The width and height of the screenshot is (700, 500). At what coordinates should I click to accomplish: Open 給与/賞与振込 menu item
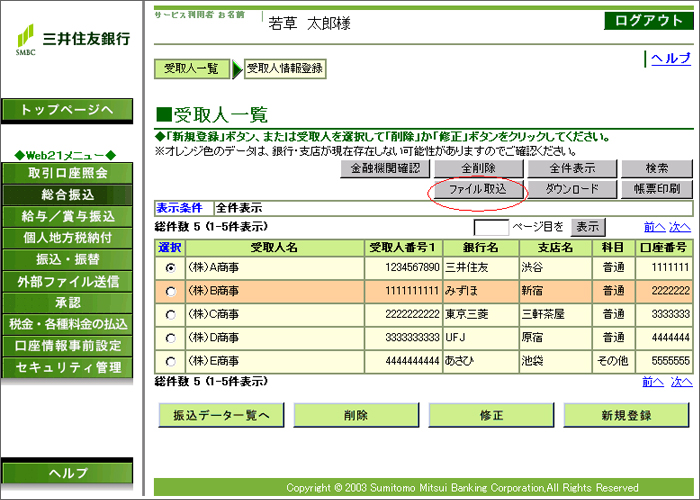click(x=67, y=216)
